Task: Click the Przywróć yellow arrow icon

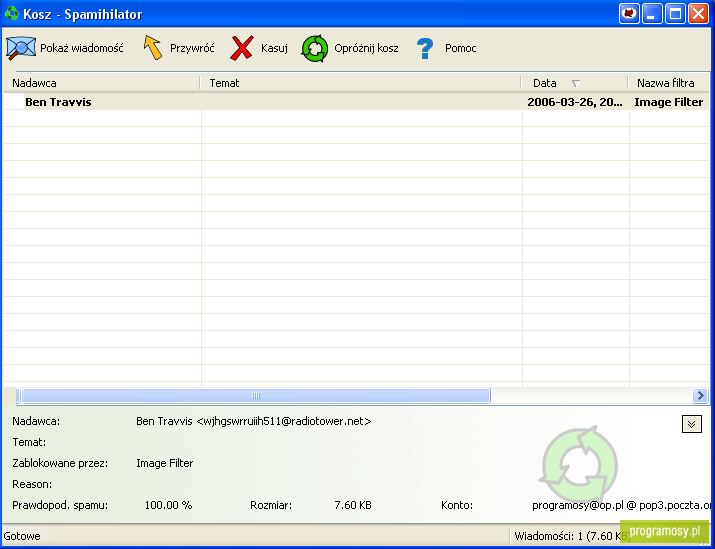Action: pyautogui.click(x=153, y=48)
